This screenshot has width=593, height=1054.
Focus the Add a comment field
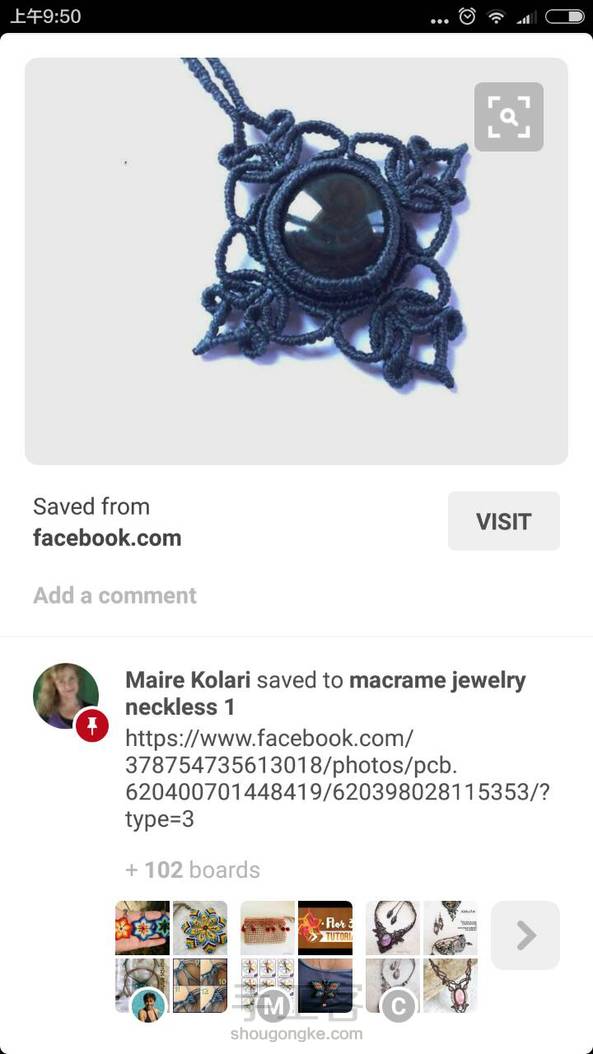[115, 596]
